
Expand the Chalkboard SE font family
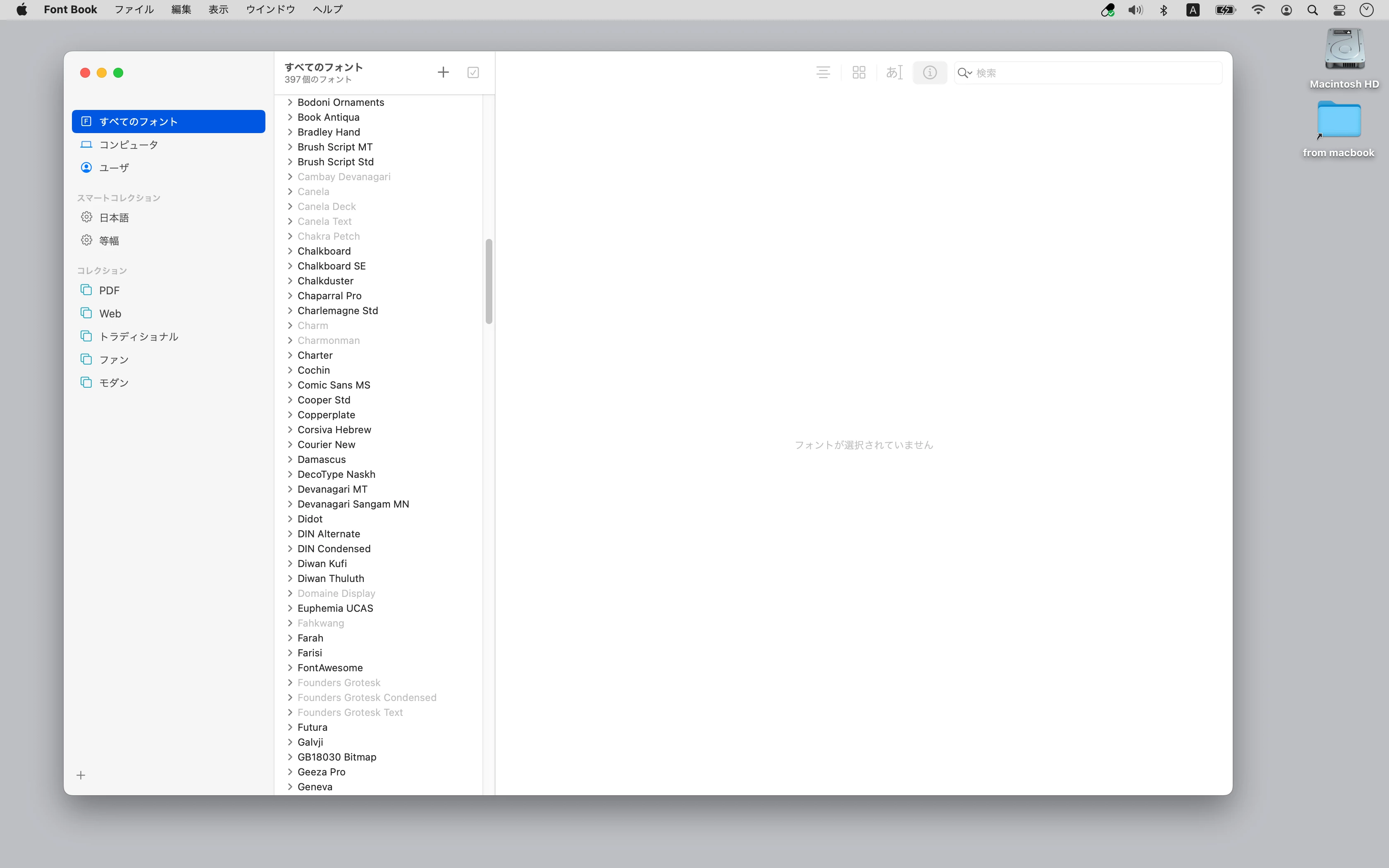(x=290, y=266)
